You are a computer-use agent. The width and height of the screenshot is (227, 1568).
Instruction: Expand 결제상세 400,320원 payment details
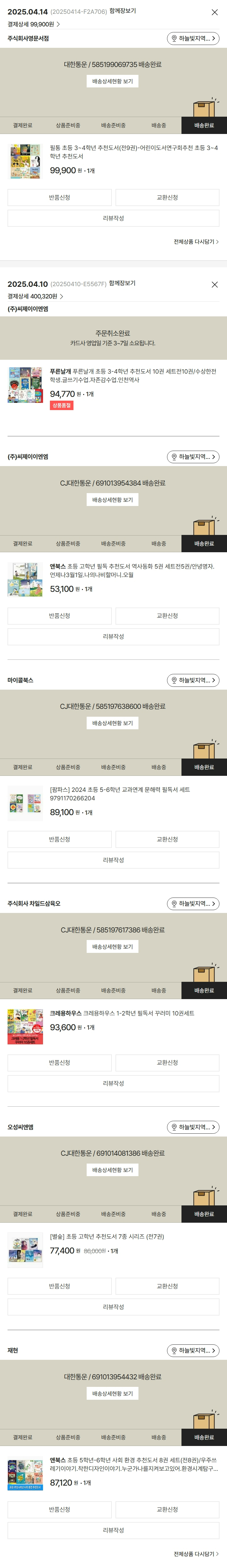35,297
